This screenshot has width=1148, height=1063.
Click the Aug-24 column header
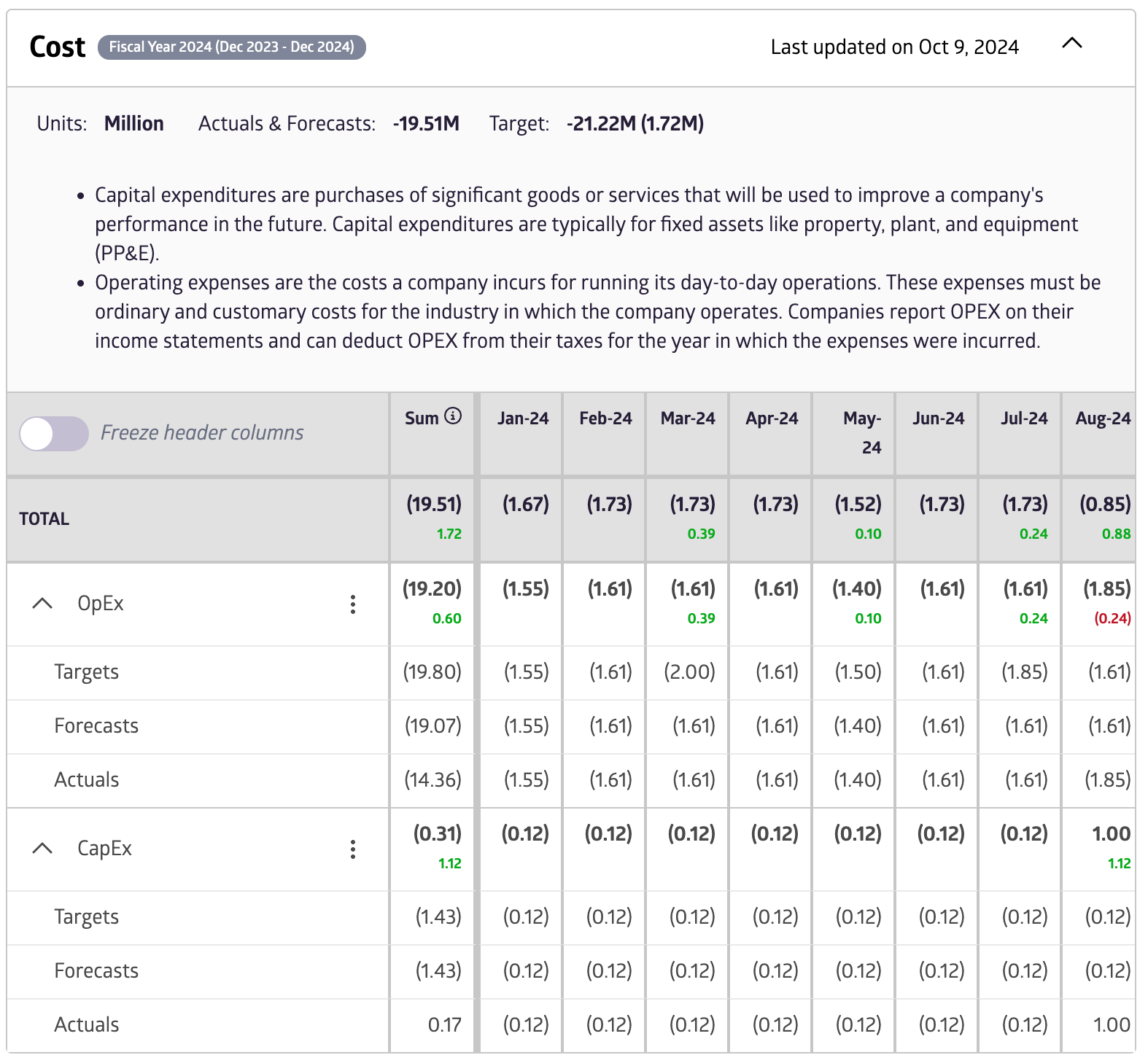(x=1102, y=418)
